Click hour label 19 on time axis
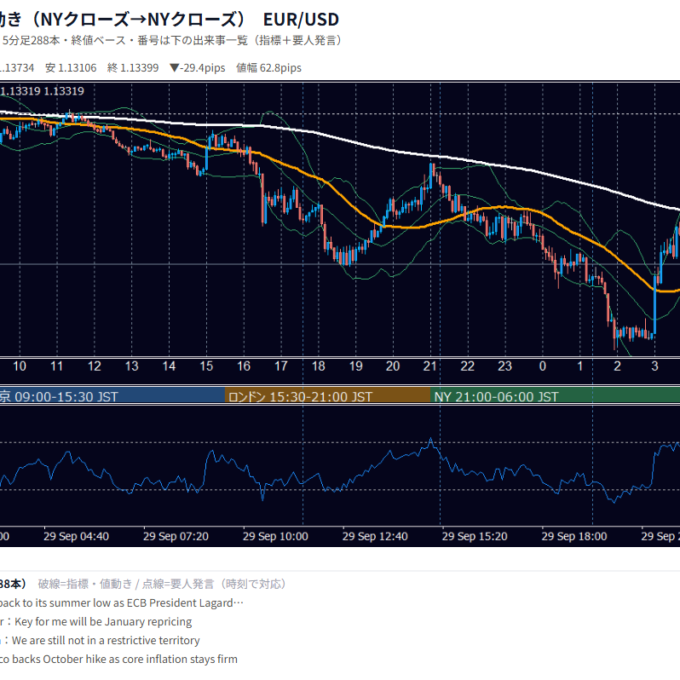Screen dimensions: 680x680 point(356,366)
